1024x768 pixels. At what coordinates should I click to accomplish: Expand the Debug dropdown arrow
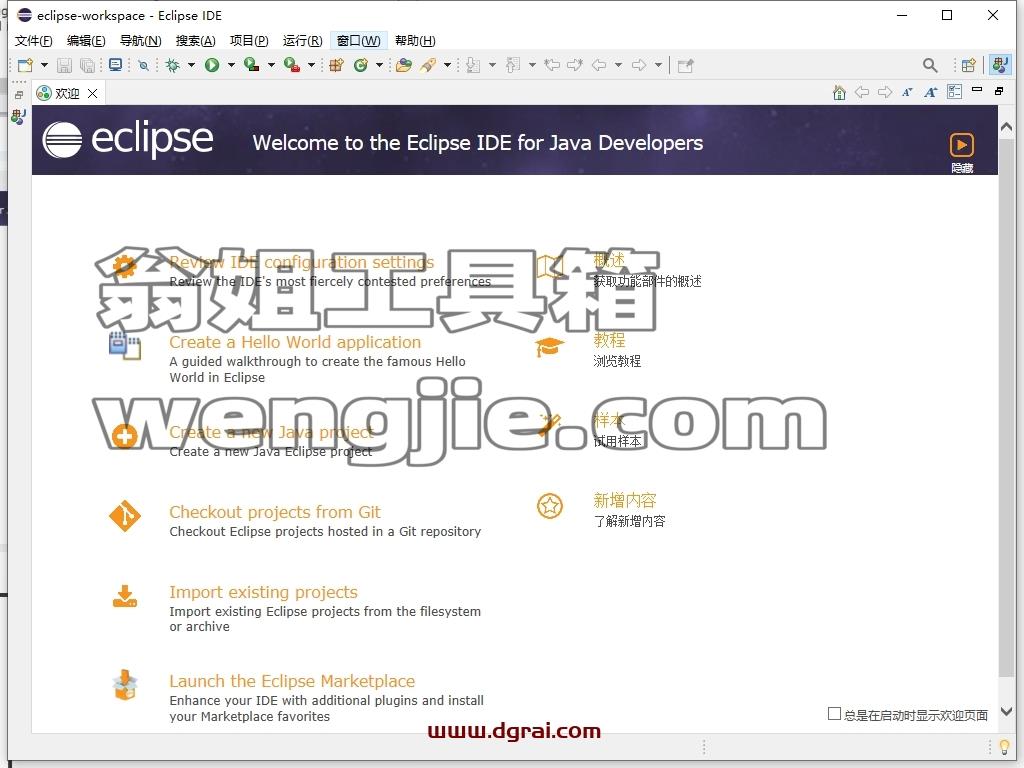click(x=191, y=65)
